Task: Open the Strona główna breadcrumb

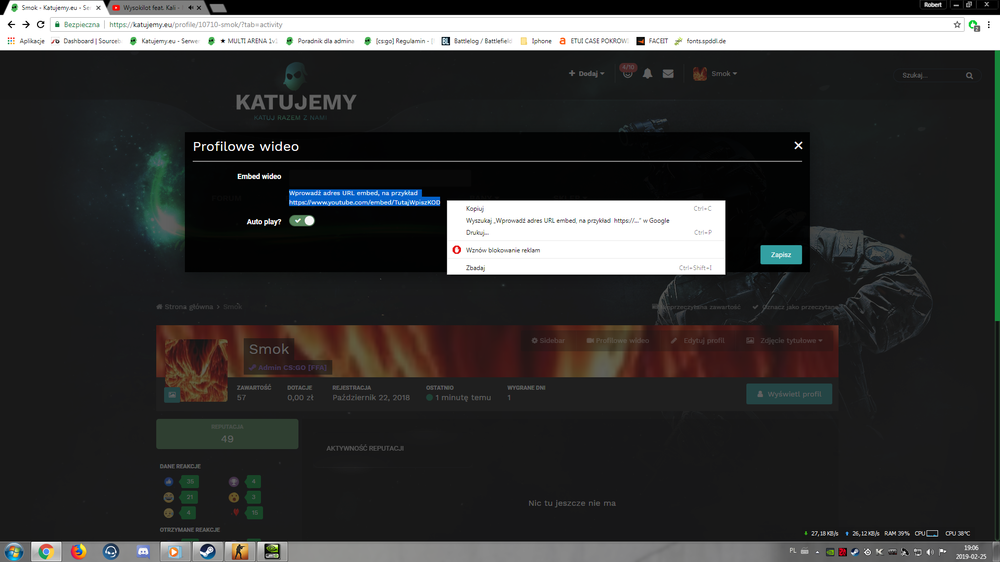Action: [185, 307]
